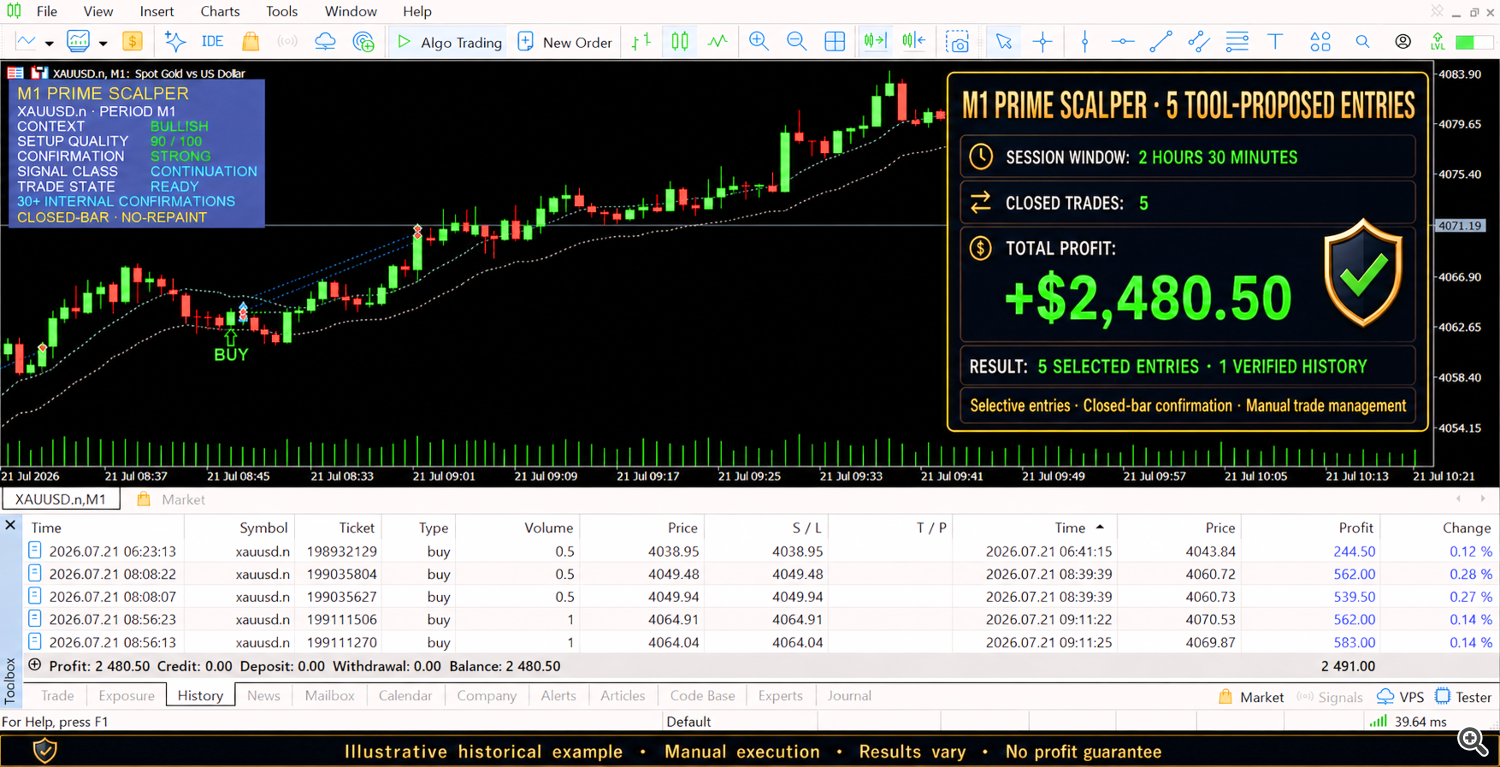Viewport: 1500px width, 767px height.
Task: Open the MQL5 IDE editor
Action: (212, 41)
